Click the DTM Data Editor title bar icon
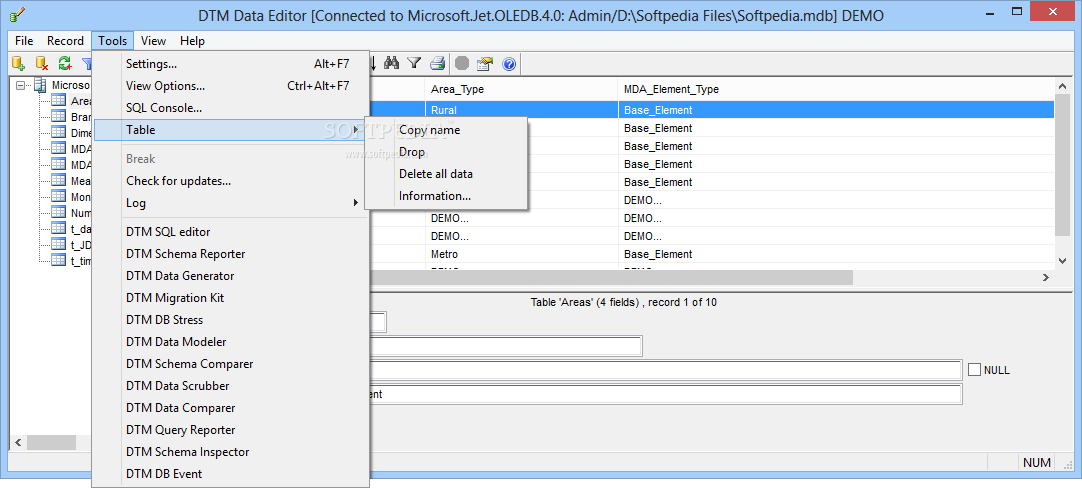 (x=17, y=14)
